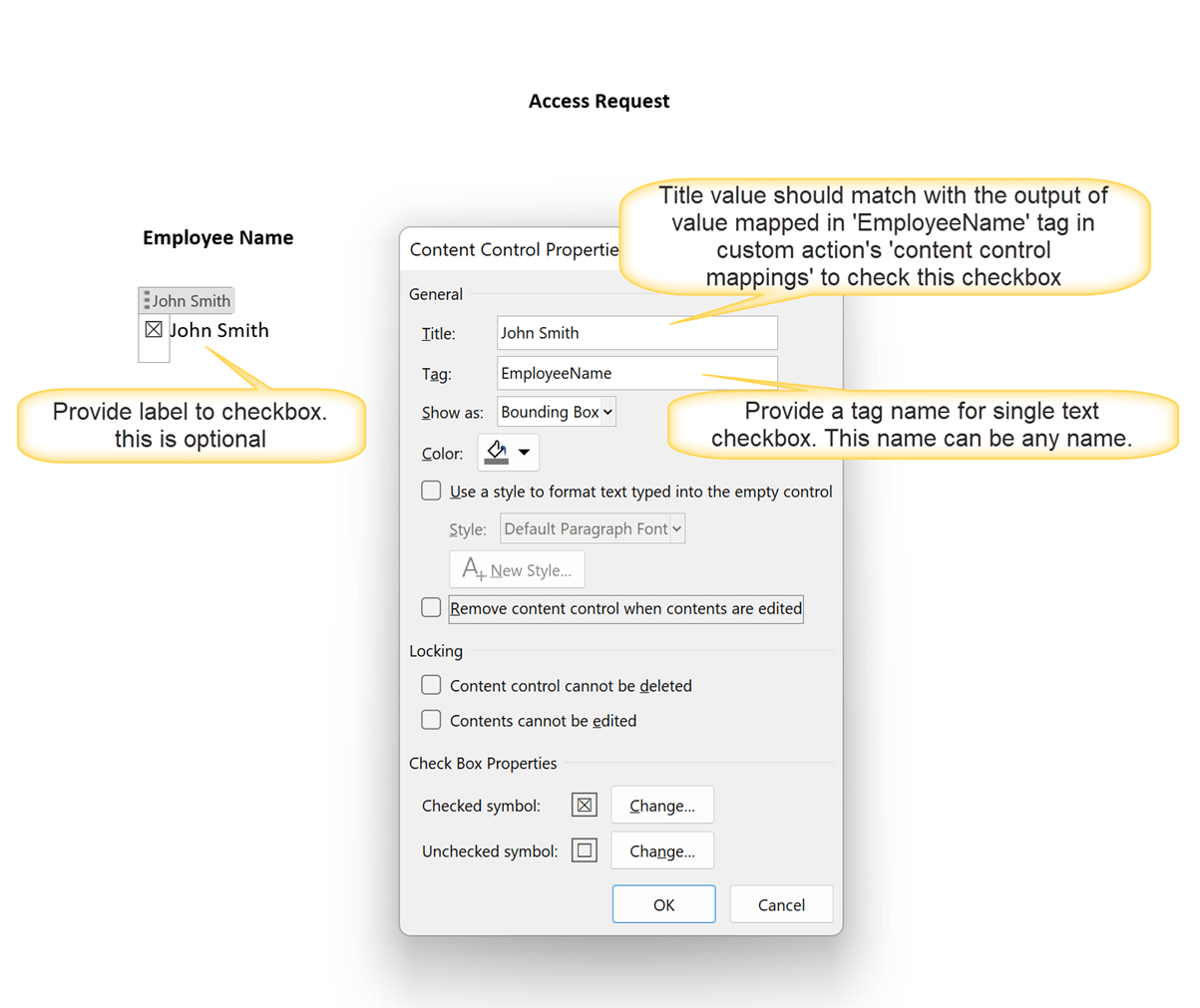The image size is (1200, 1008).
Task: Click the unchecked symbol preview box
Action: click(584, 850)
